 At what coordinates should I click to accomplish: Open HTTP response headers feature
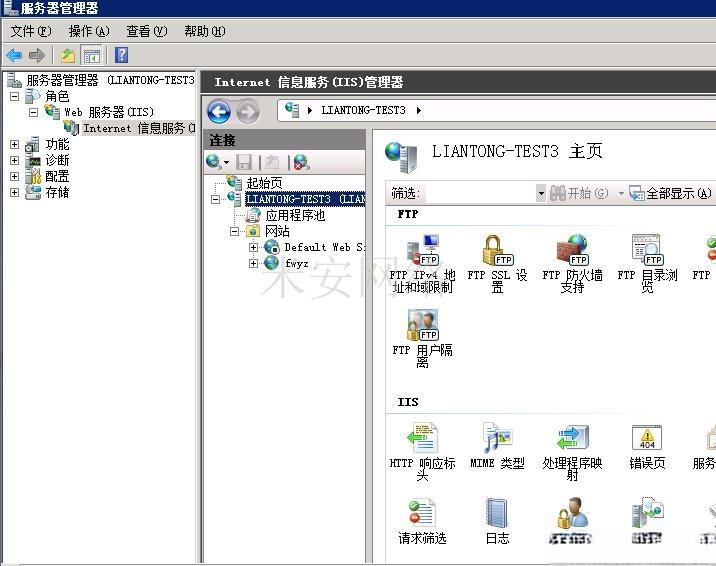(423, 451)
